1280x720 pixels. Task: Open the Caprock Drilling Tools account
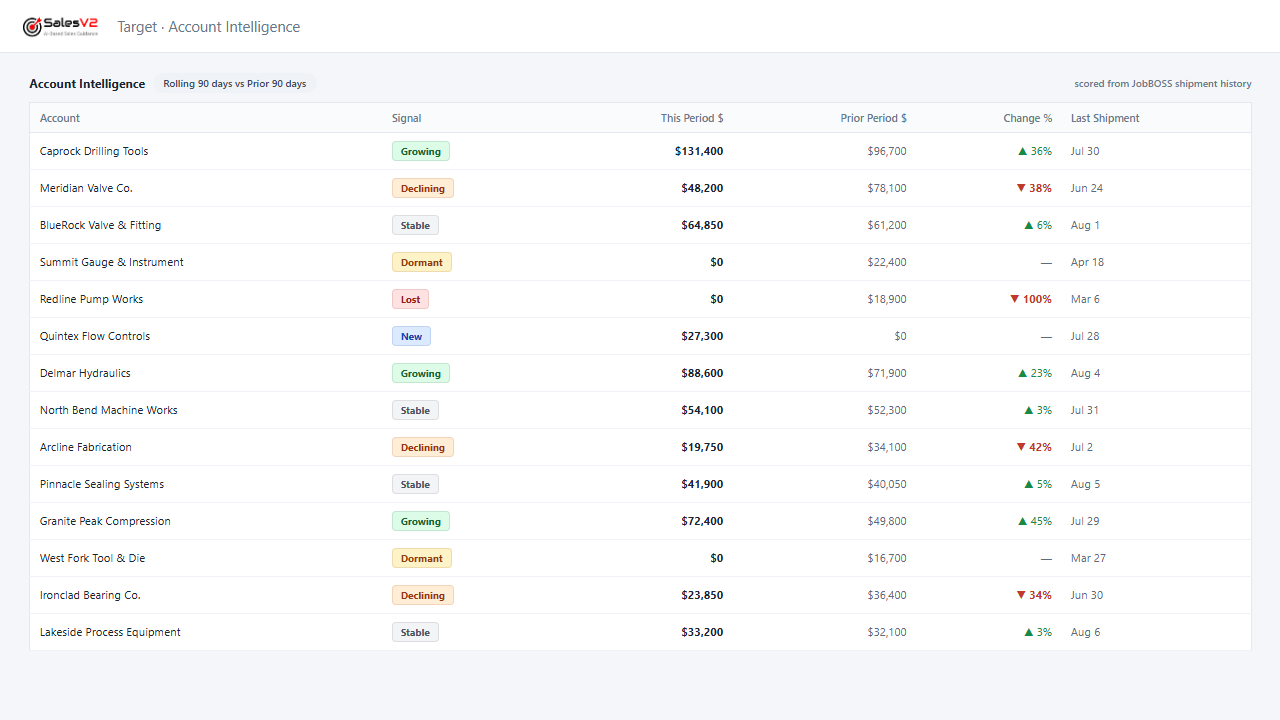point(94,151)
